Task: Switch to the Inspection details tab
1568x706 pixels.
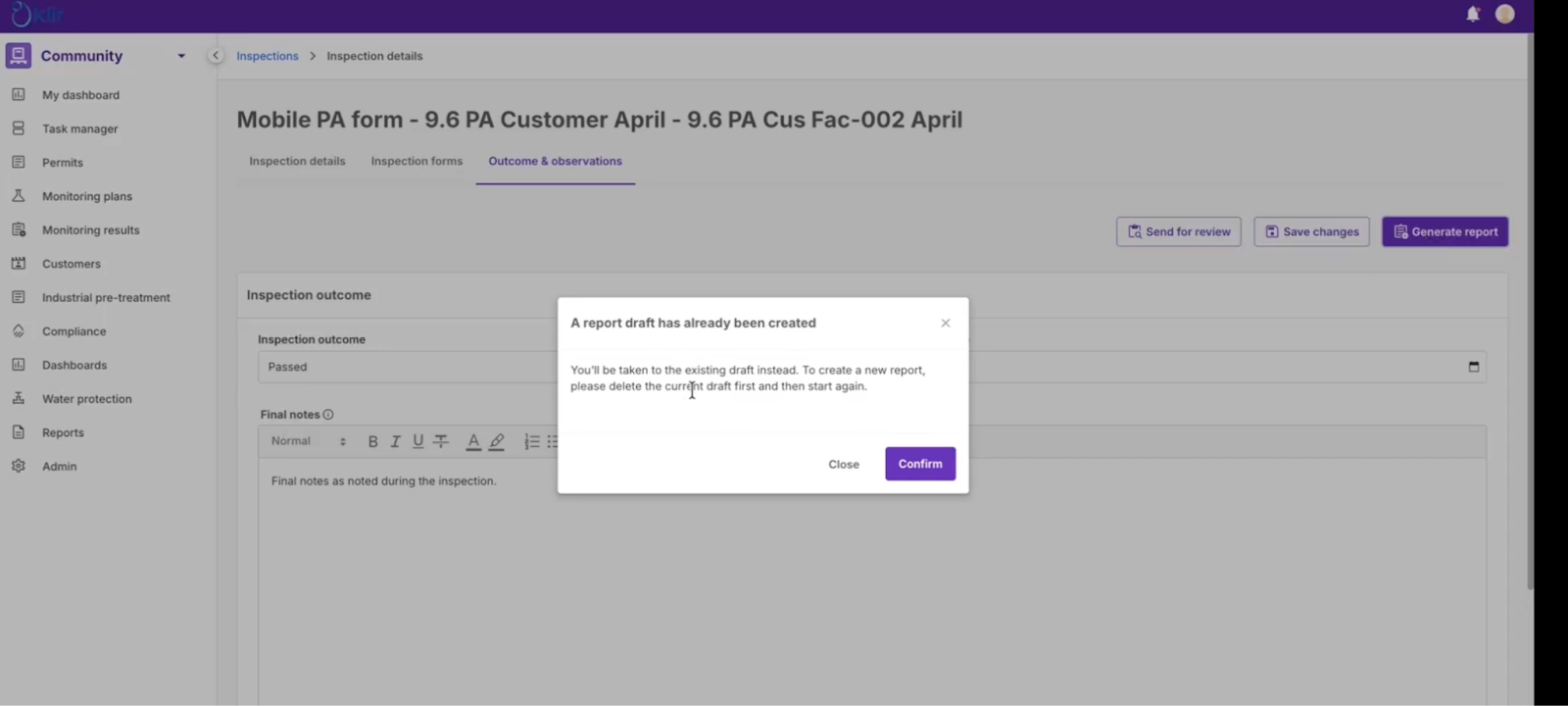Action: [297, 161]
